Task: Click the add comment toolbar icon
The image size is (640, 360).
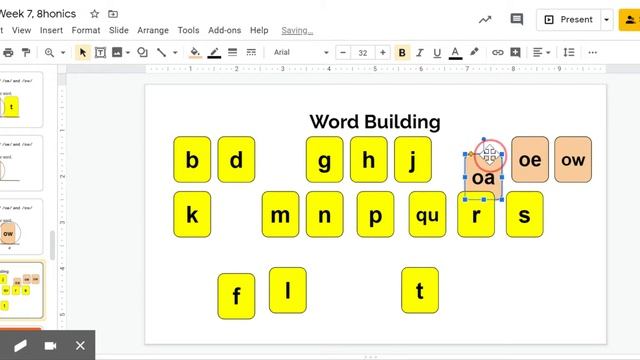Action: pyautogui.click(x=516, y=52)
